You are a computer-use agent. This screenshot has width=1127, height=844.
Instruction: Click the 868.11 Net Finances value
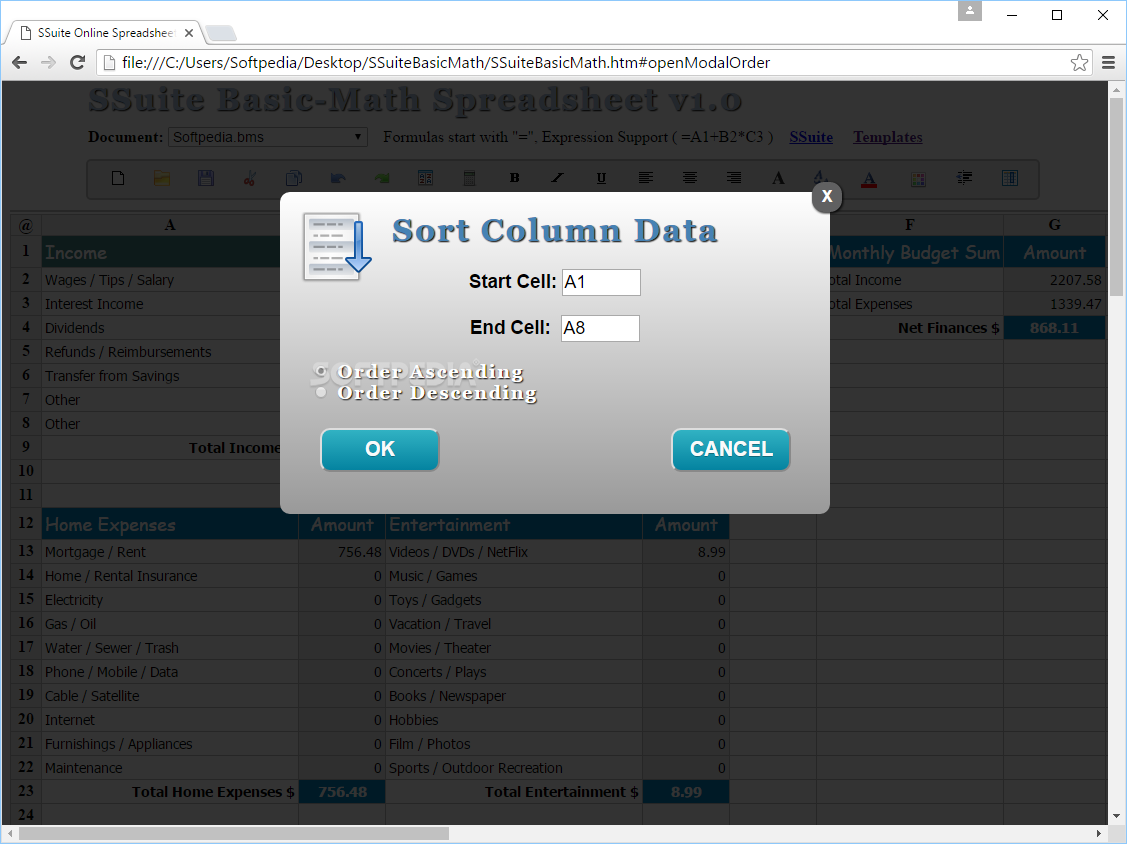1054,328
